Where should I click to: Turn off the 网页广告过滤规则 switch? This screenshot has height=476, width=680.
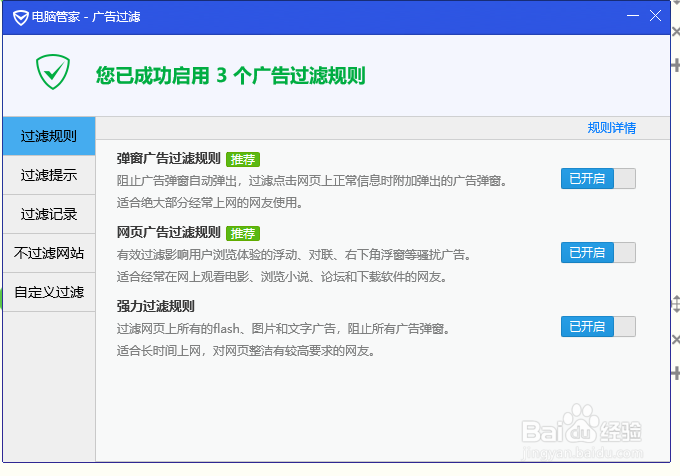(x=598, y=252)
